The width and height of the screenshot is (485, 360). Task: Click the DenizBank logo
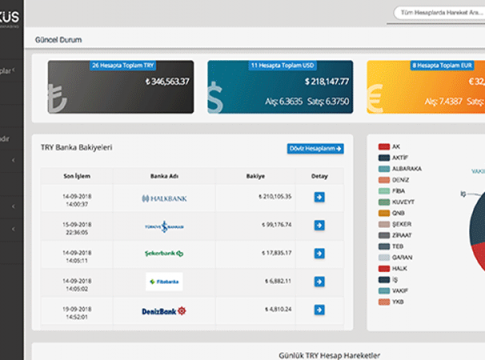[x=164, y=311]
